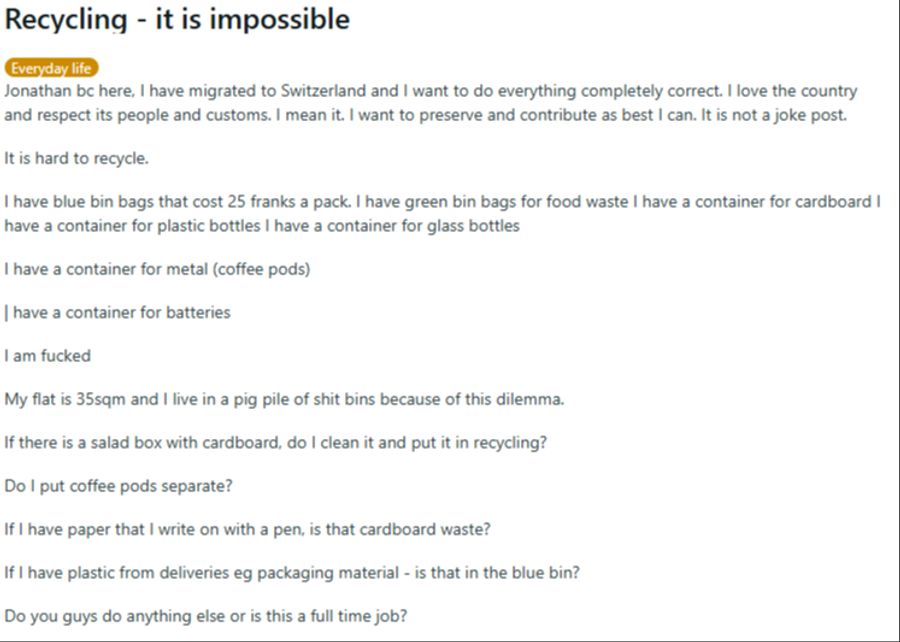Click the line I have a container for batteries
900x642 pixels.
pyautogui.click(x=118, y=313)
